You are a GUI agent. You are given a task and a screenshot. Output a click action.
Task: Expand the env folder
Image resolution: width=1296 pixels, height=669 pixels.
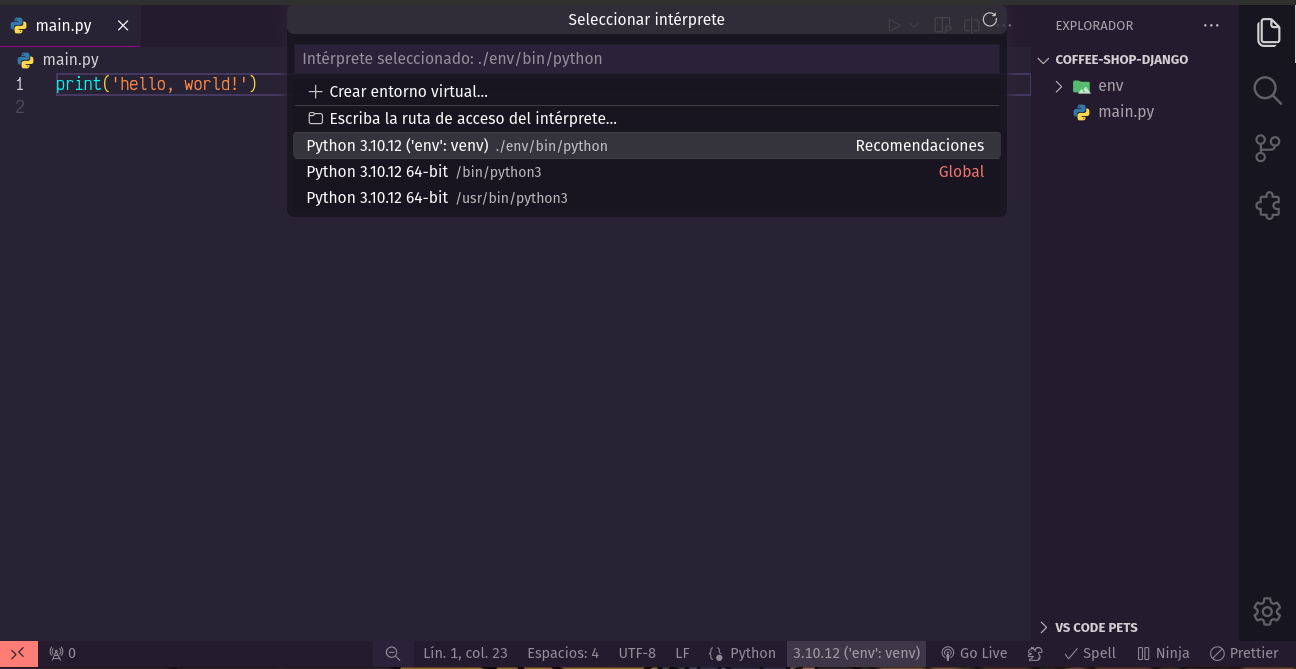pyautogui.click(x=1099, y=86)
